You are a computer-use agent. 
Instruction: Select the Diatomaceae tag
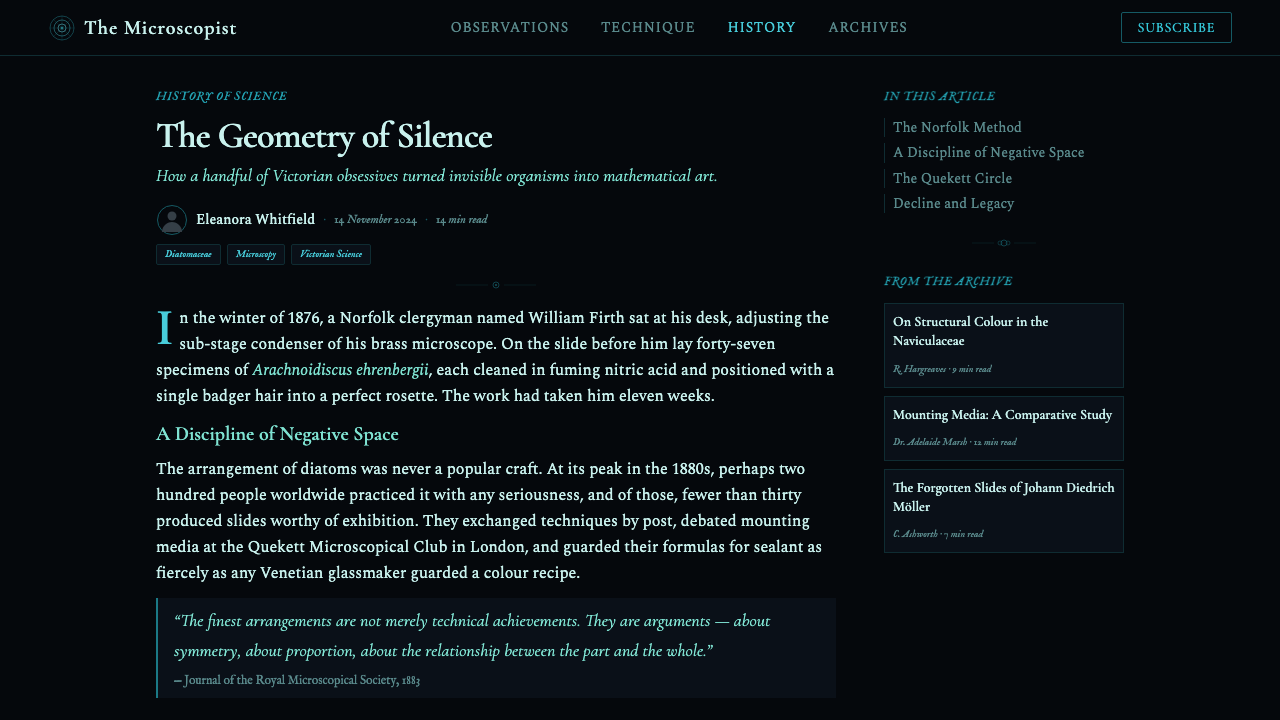188,254
